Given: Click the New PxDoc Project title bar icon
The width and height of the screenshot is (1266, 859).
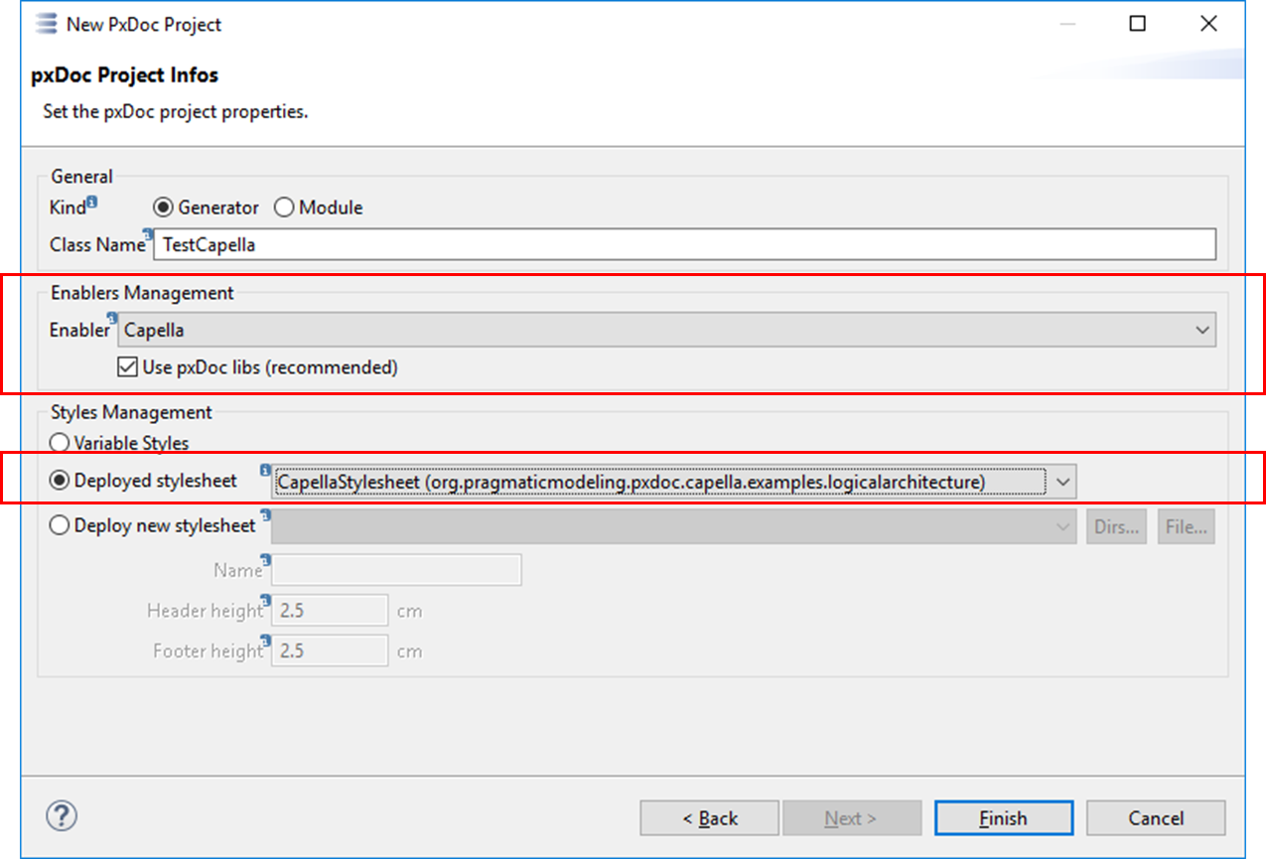Looking at the screenshot, I should [45, 24].
